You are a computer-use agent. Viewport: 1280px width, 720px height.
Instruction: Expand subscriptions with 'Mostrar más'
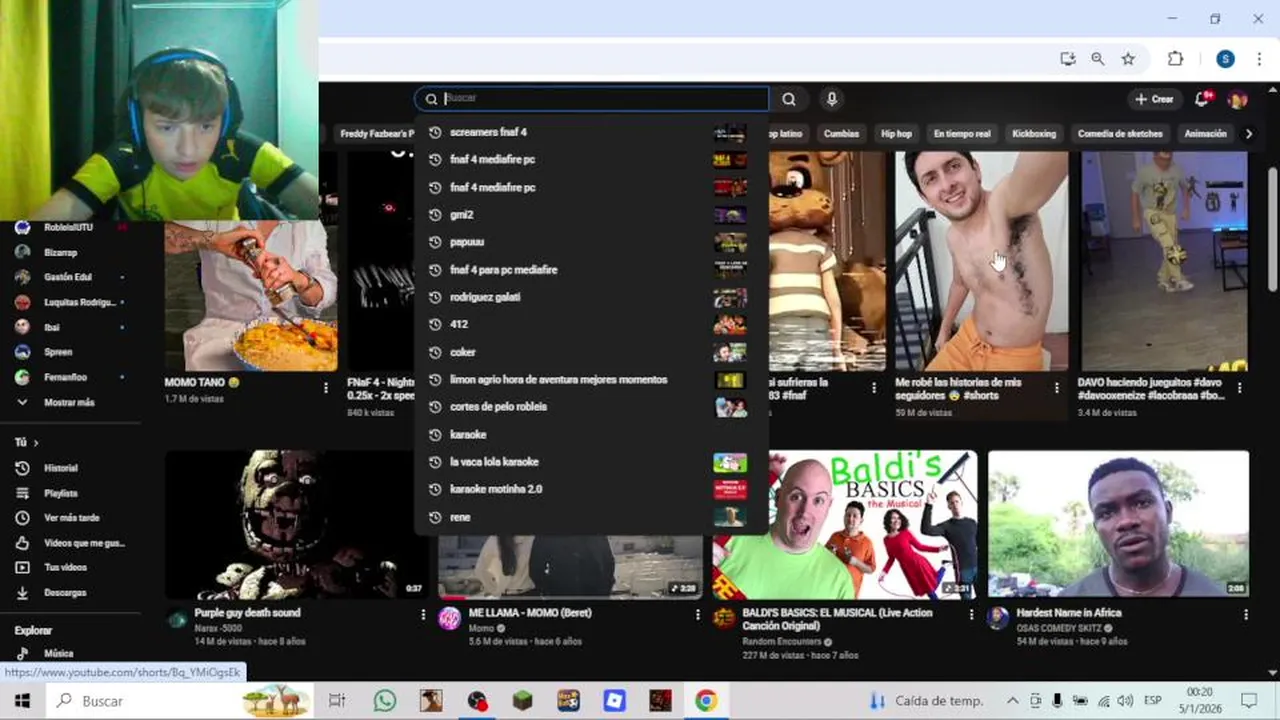click(x=69, y=402)
